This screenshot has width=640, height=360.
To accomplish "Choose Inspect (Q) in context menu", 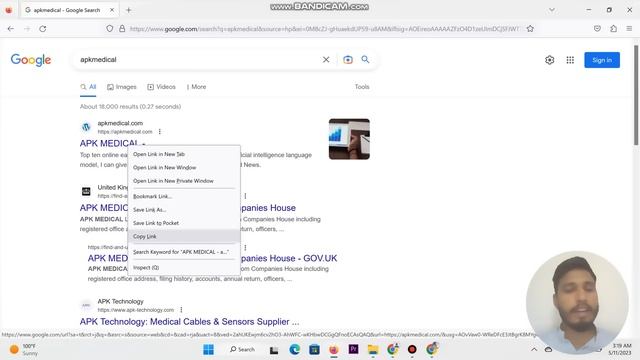I will 184,268.
